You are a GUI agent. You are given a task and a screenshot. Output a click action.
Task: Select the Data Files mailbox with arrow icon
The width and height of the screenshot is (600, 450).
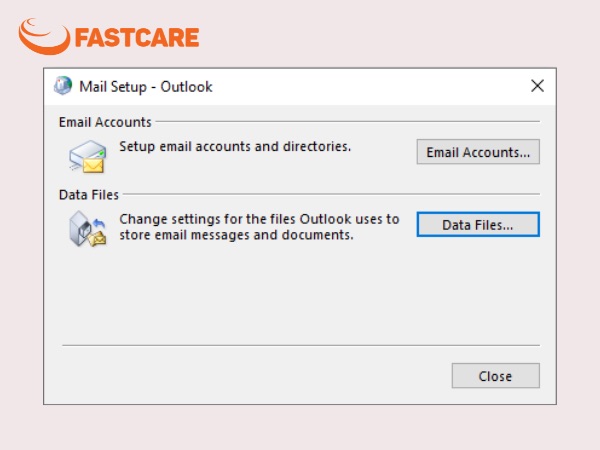click(x=87, y=229)
